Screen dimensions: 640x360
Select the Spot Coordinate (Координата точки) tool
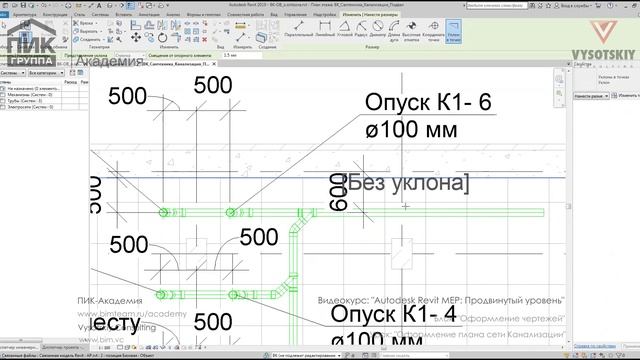[x=433, y=31]
